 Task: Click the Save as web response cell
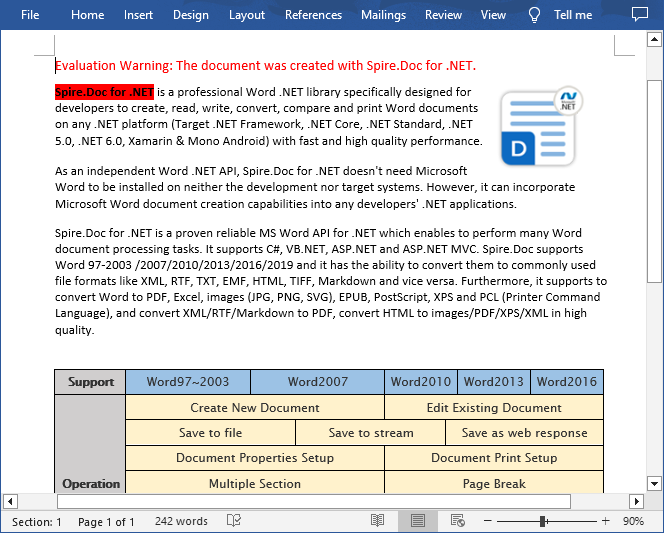pos(525,433)
